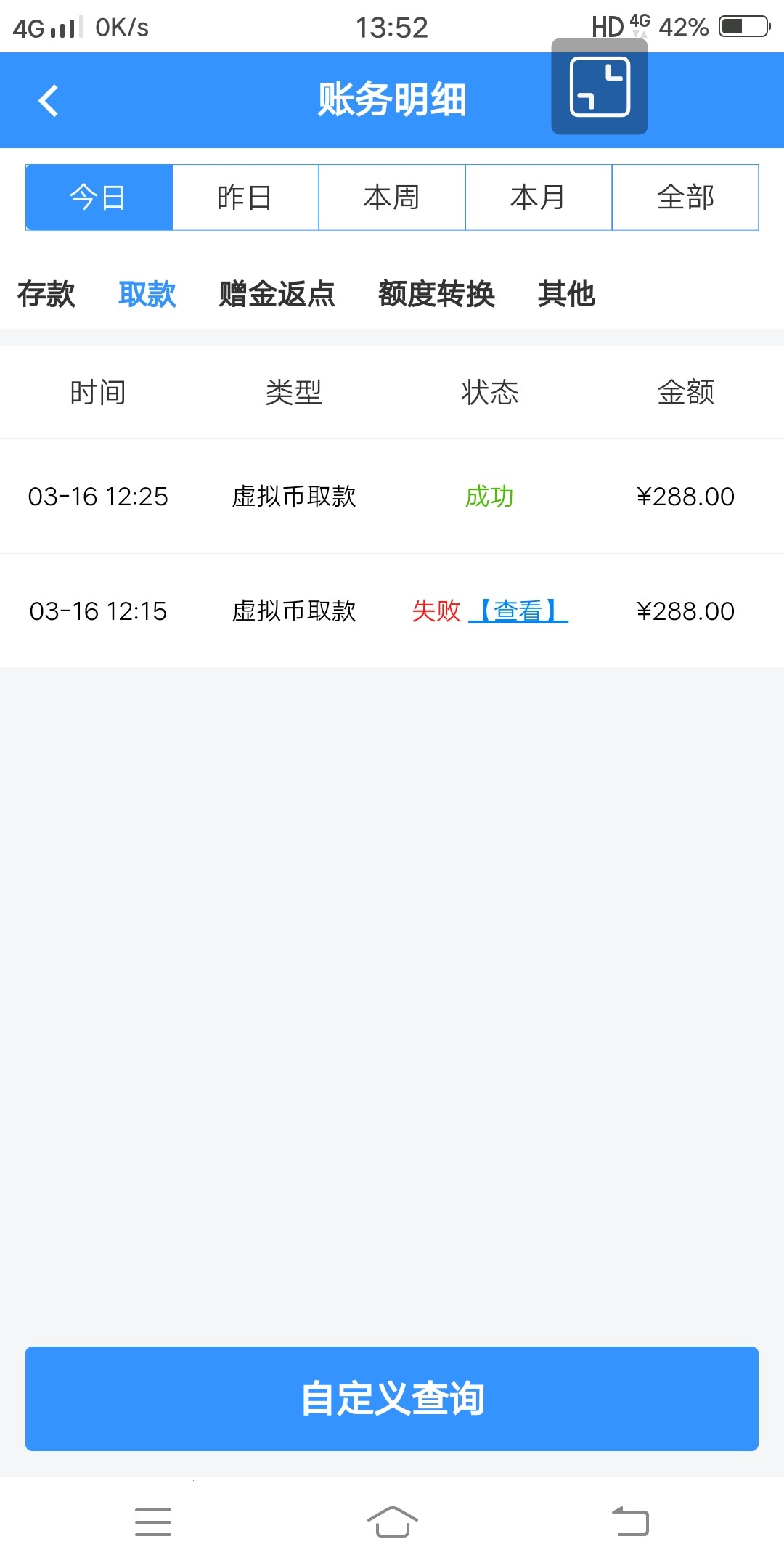Screen dimensions: 784x1568
Task: Show records for 本周
Action: (392, 197)
